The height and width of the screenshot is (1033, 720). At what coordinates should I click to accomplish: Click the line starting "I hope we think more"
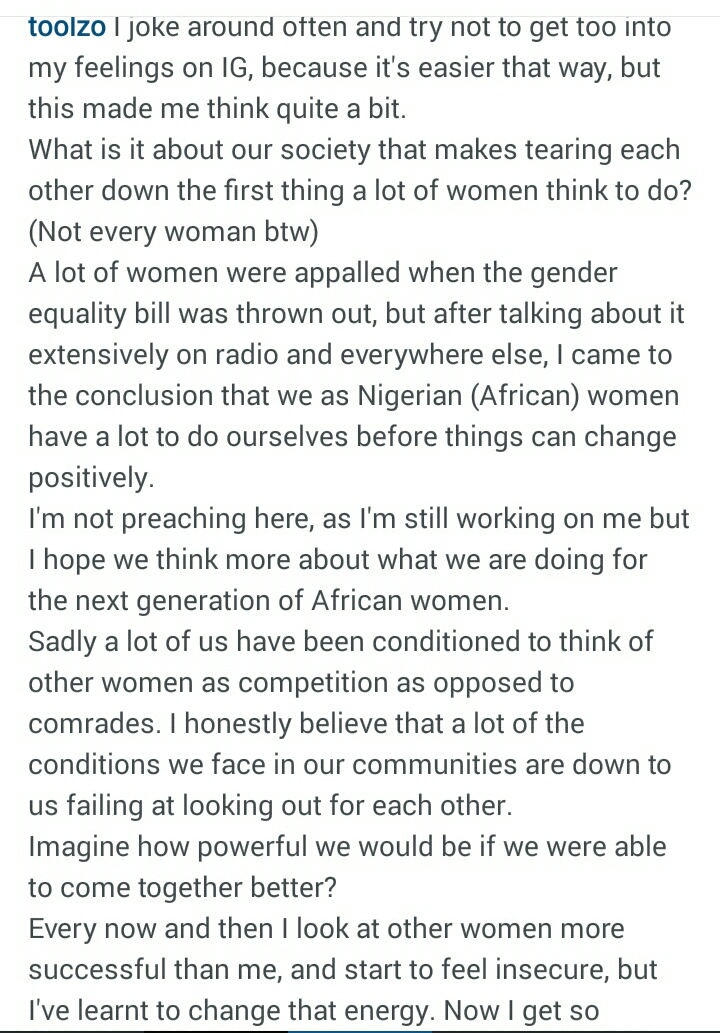338,560
